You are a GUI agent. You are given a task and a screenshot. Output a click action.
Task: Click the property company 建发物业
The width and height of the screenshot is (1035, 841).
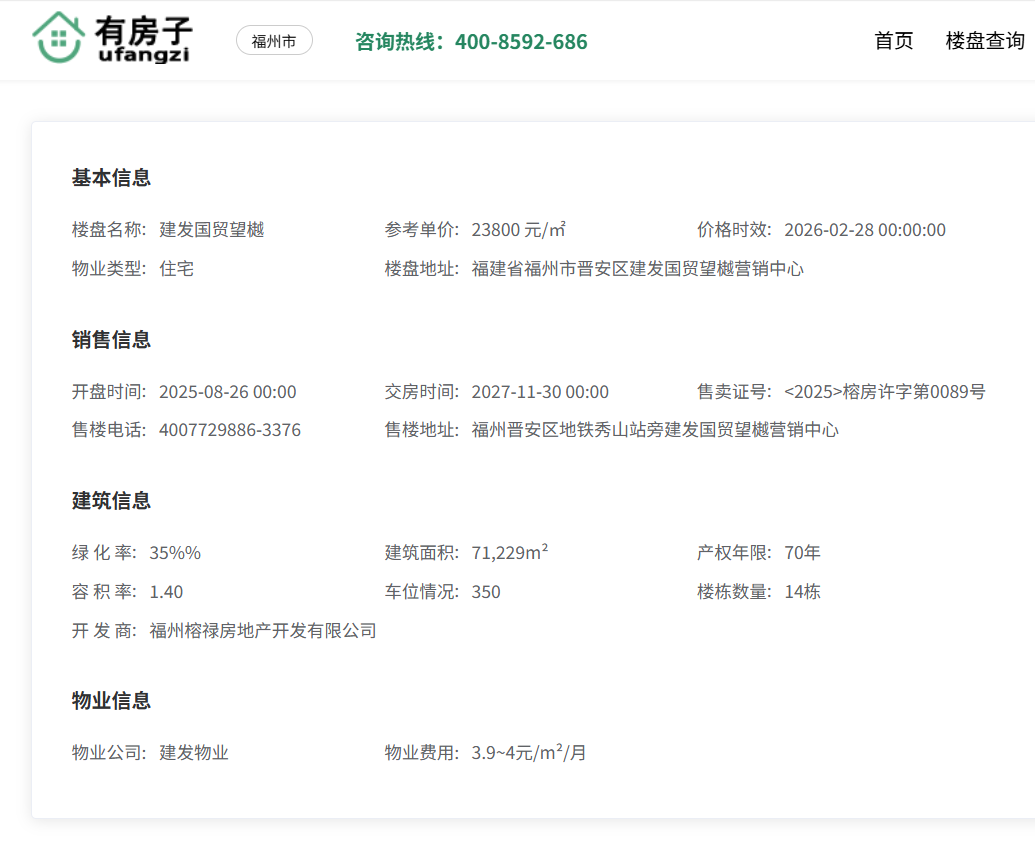pyautogui.click(x=194, y=753)
